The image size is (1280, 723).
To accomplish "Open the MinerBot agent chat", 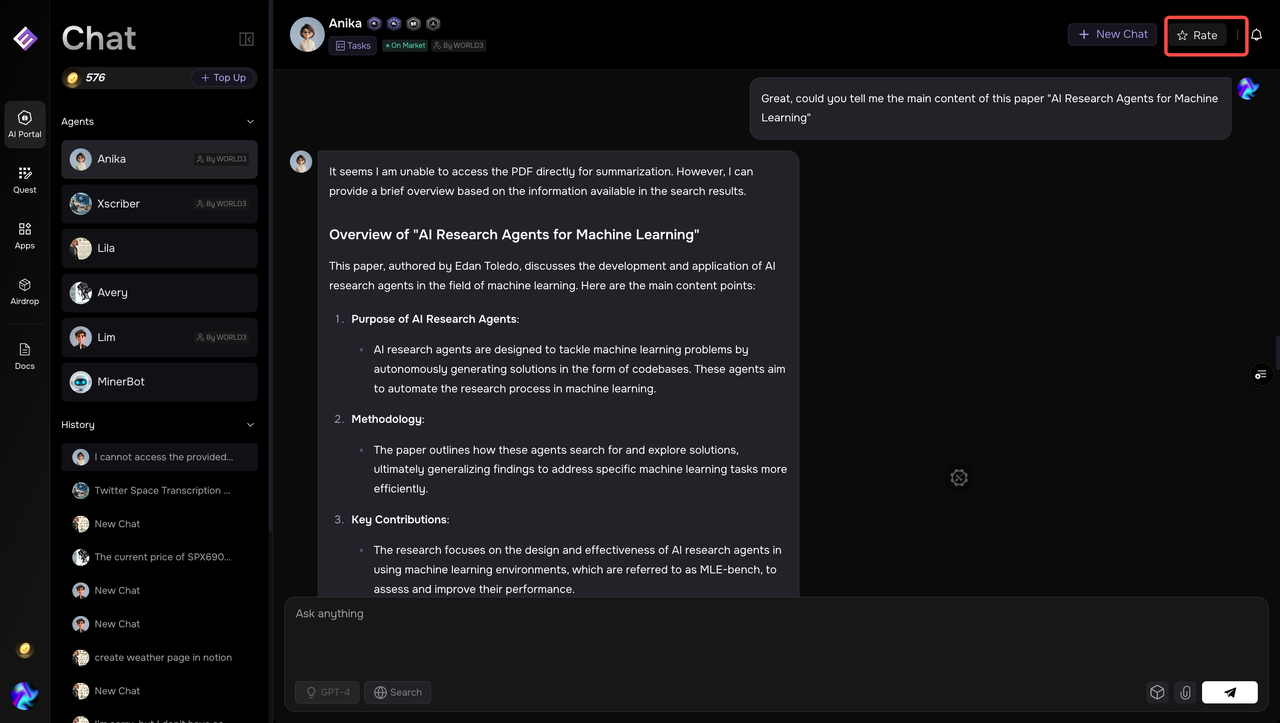I will 159,382.
